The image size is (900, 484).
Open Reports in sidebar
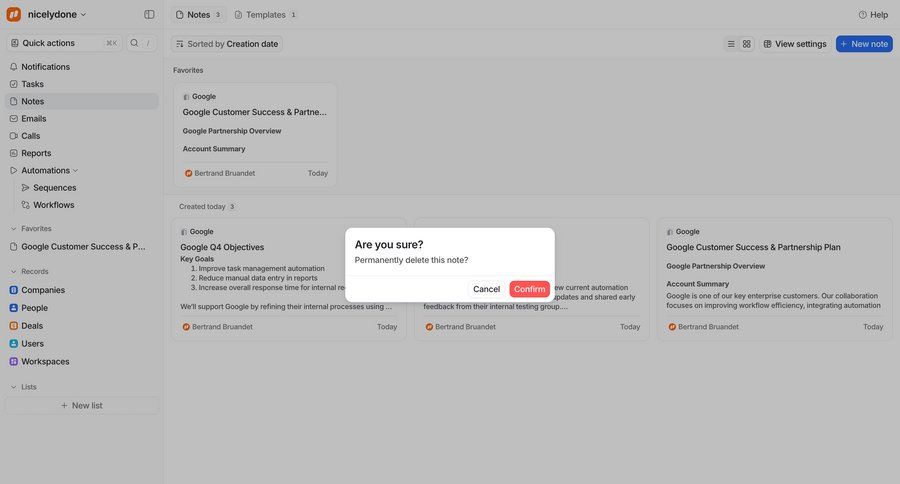[82, 153]
